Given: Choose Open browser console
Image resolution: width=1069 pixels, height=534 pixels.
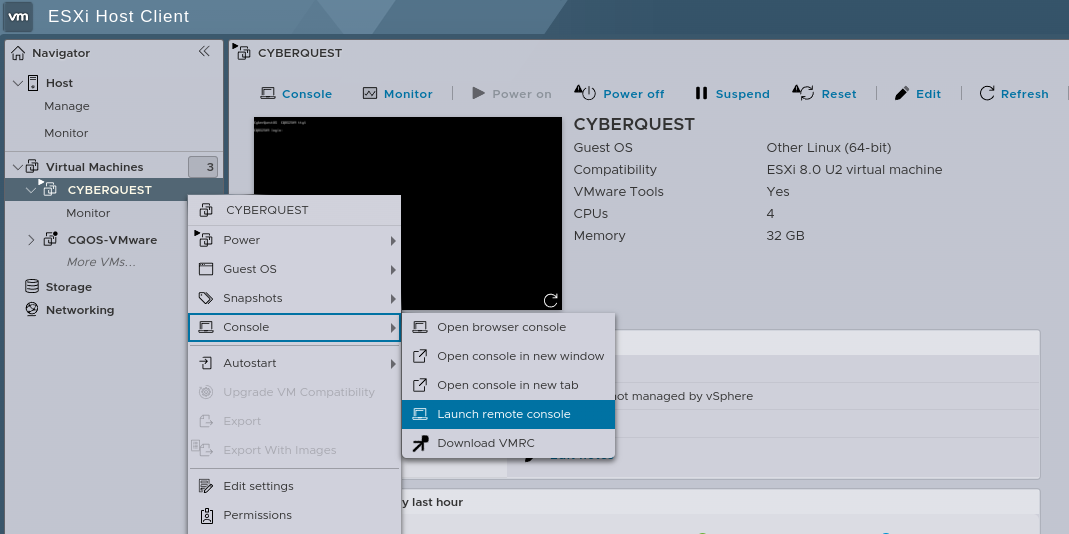Looking at the screenshot, I should pos(501,327).
